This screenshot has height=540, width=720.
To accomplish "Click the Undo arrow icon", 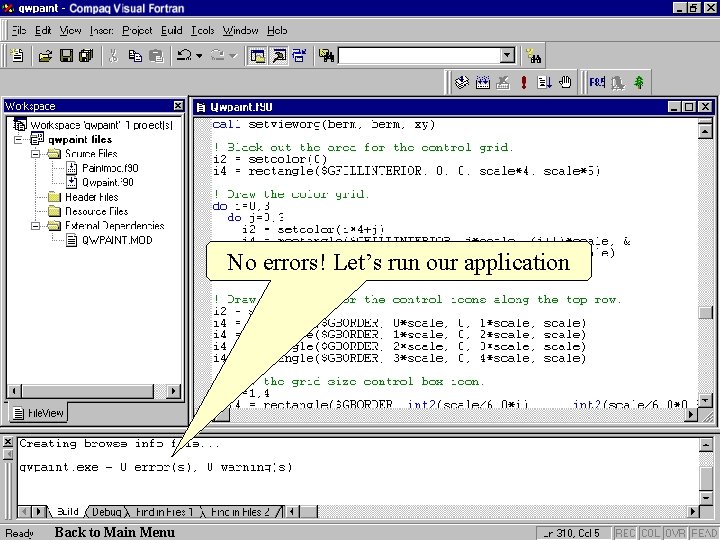I will [185, 56].
